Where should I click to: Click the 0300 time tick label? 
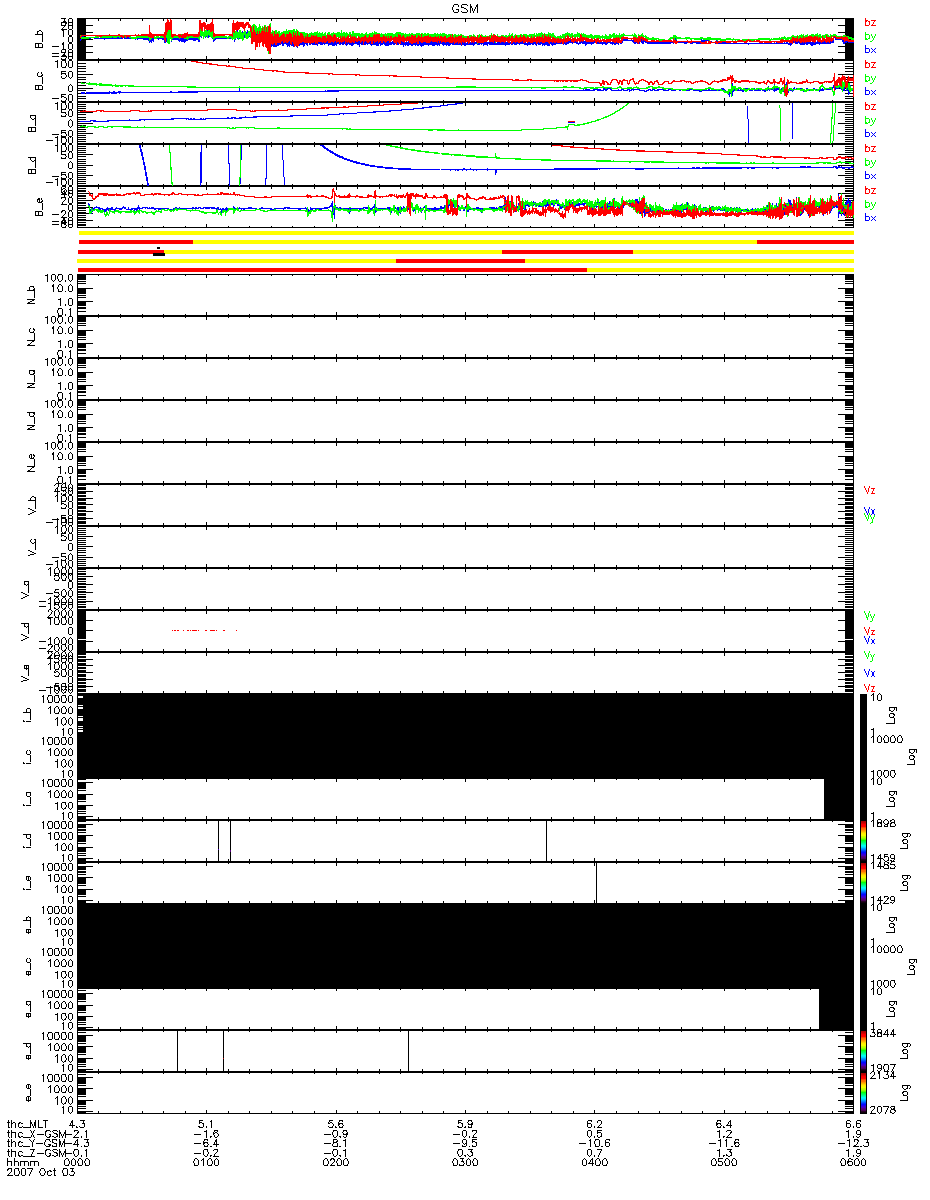click(x=464, y=1163)
